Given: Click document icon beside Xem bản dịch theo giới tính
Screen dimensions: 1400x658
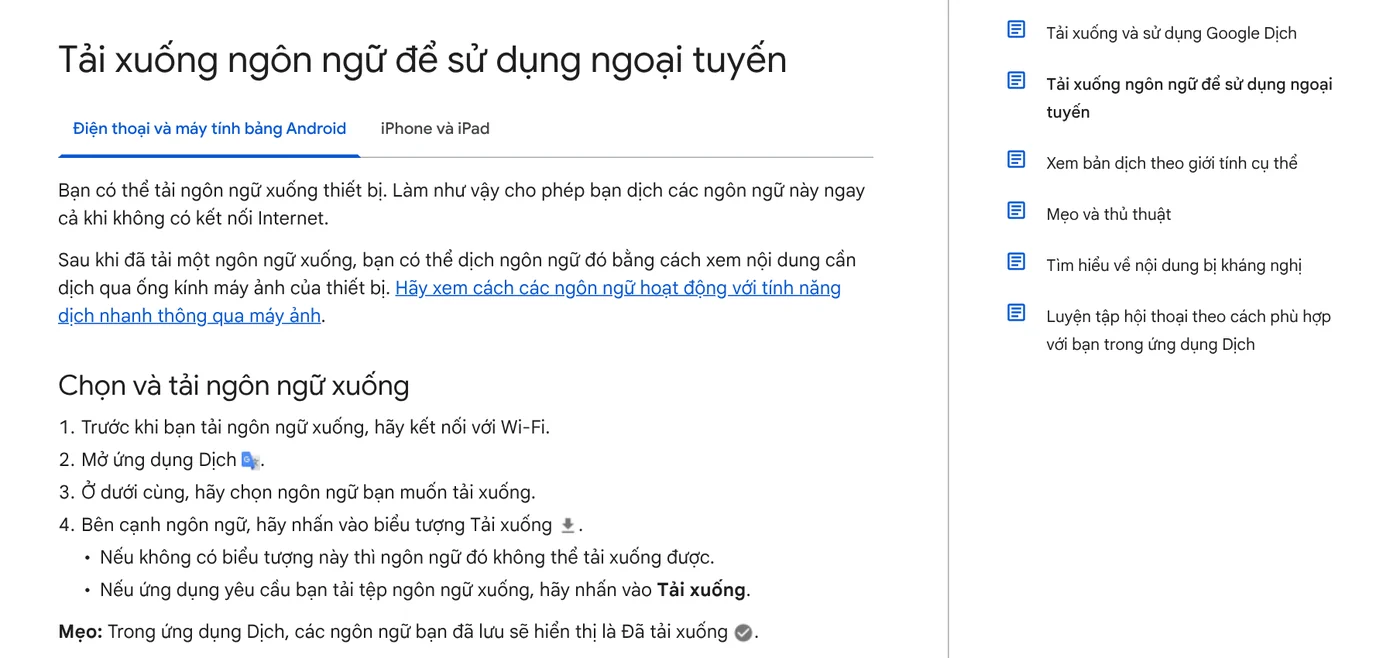Looking at the screenshot, I should pos(1016,160).
